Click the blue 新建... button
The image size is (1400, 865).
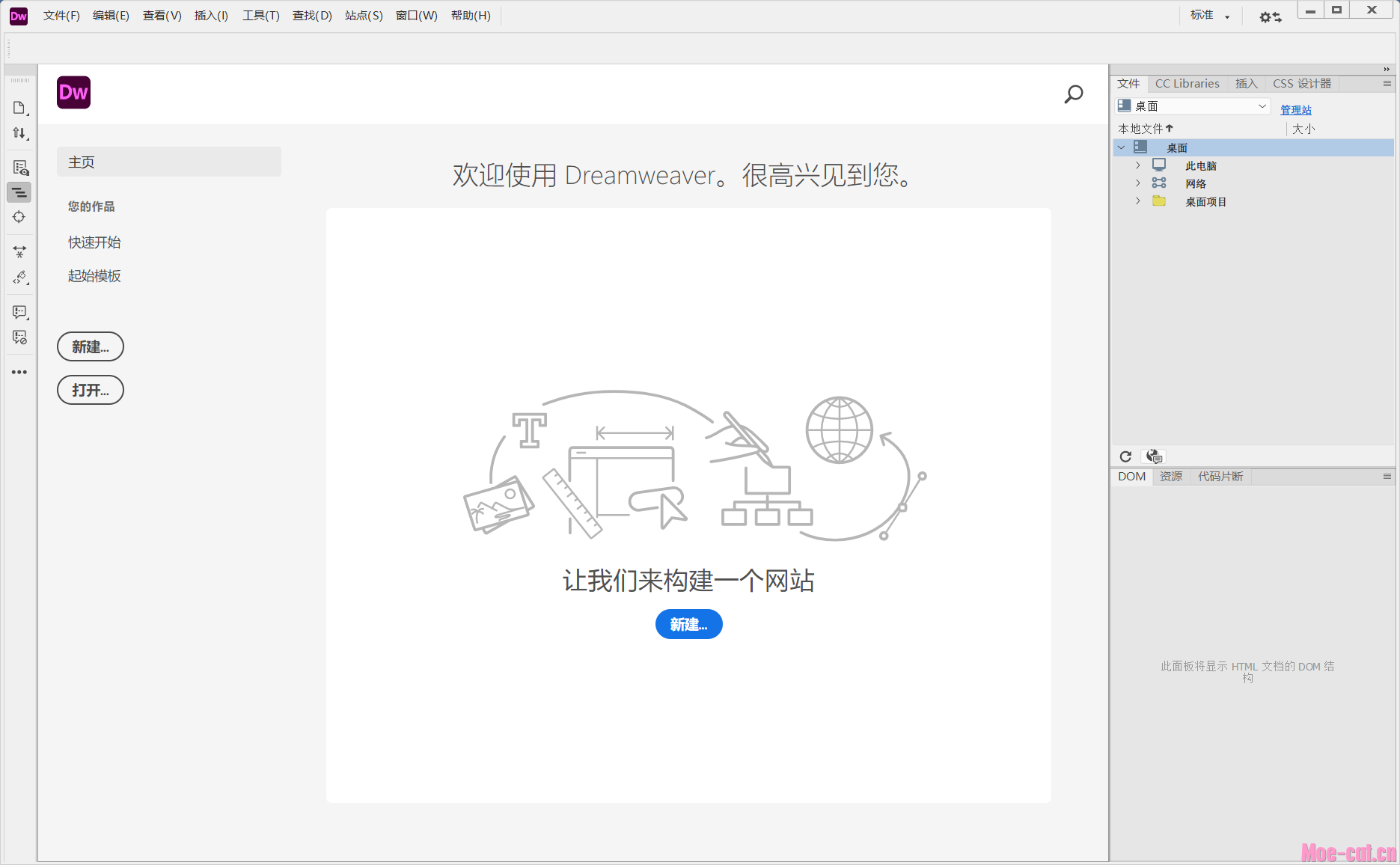click(689, 624)
